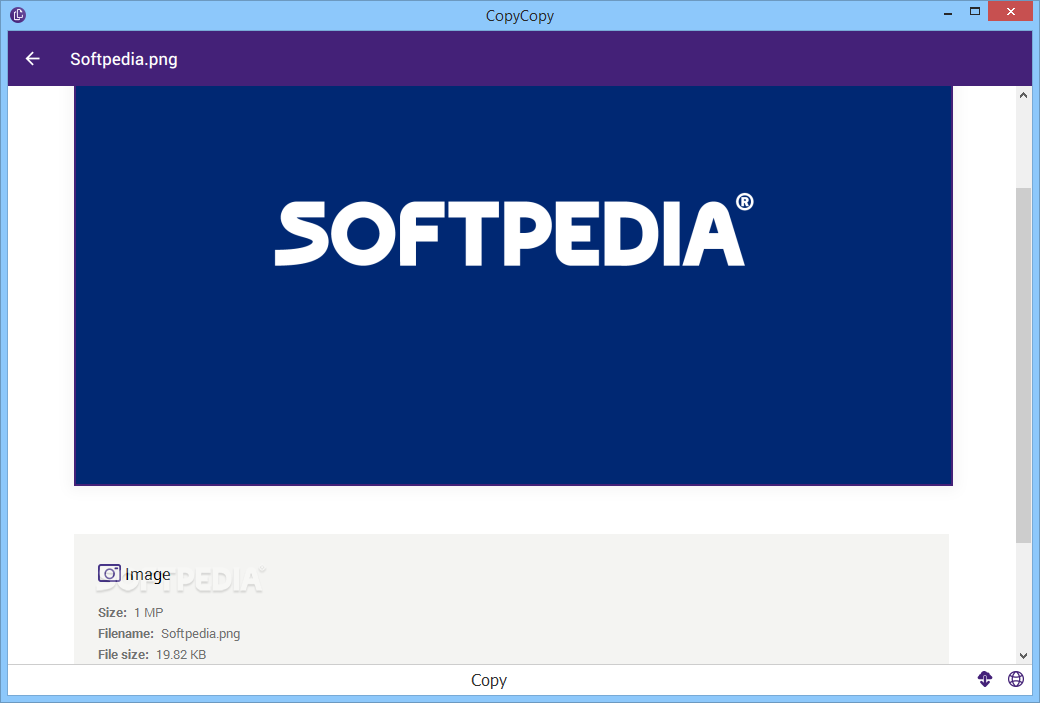Screen dimensions: 1040x703
Task: Go back using the left arrow
Action: 32,59
